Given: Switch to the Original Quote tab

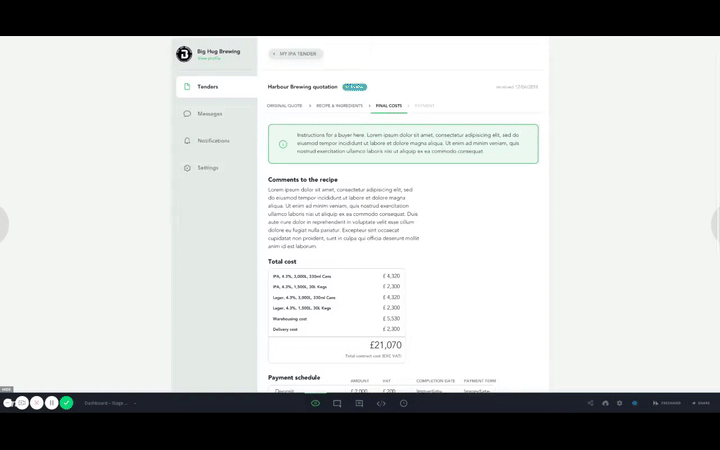Looking at the screenshot, I should (x=285, y=105).
